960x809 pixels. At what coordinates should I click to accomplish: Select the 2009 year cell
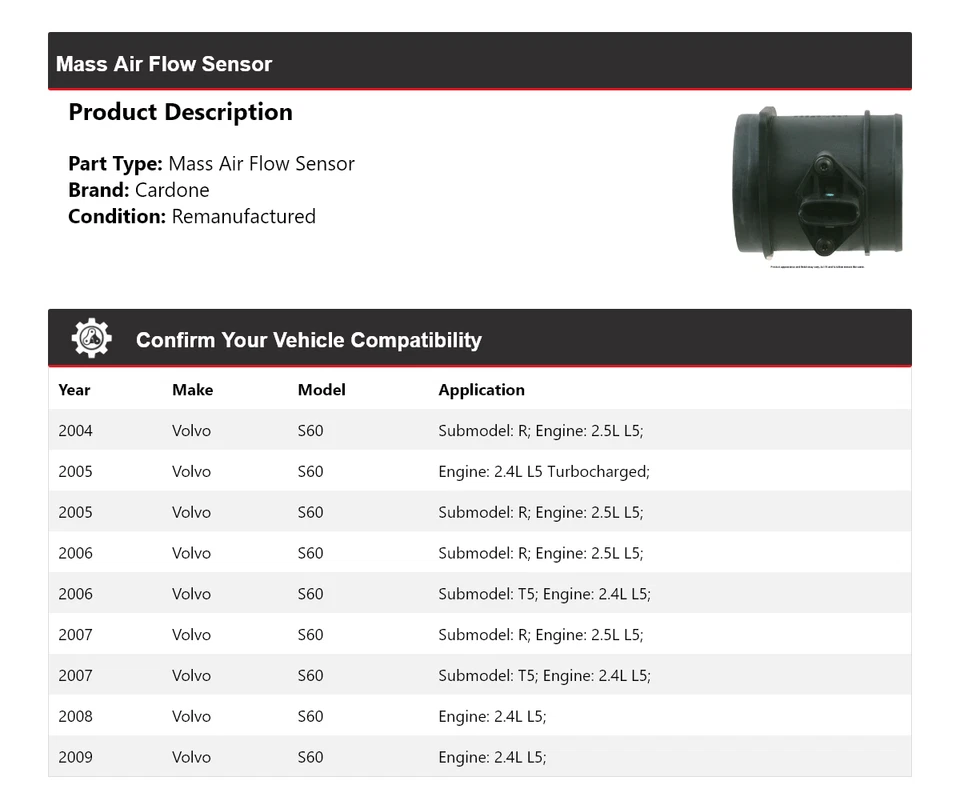coord(75,757)
